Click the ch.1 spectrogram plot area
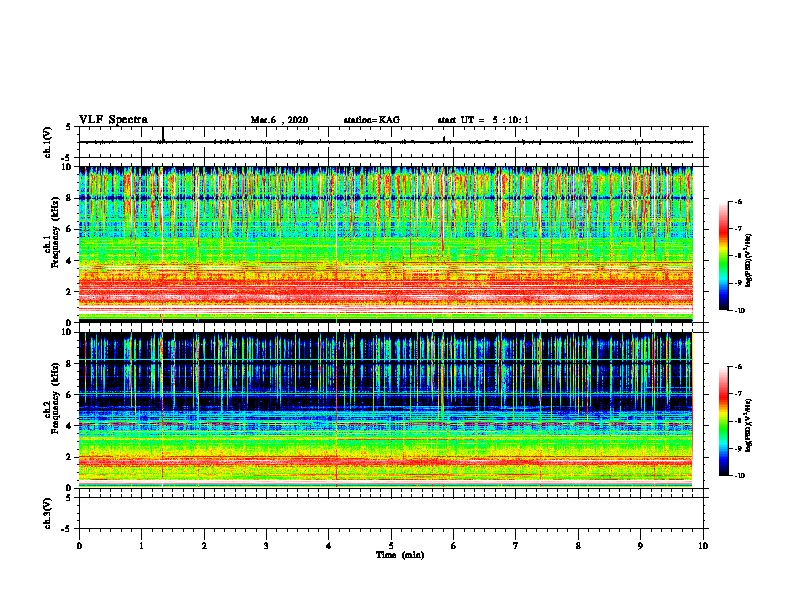This screenshot has height=612, width=792. 386,244
